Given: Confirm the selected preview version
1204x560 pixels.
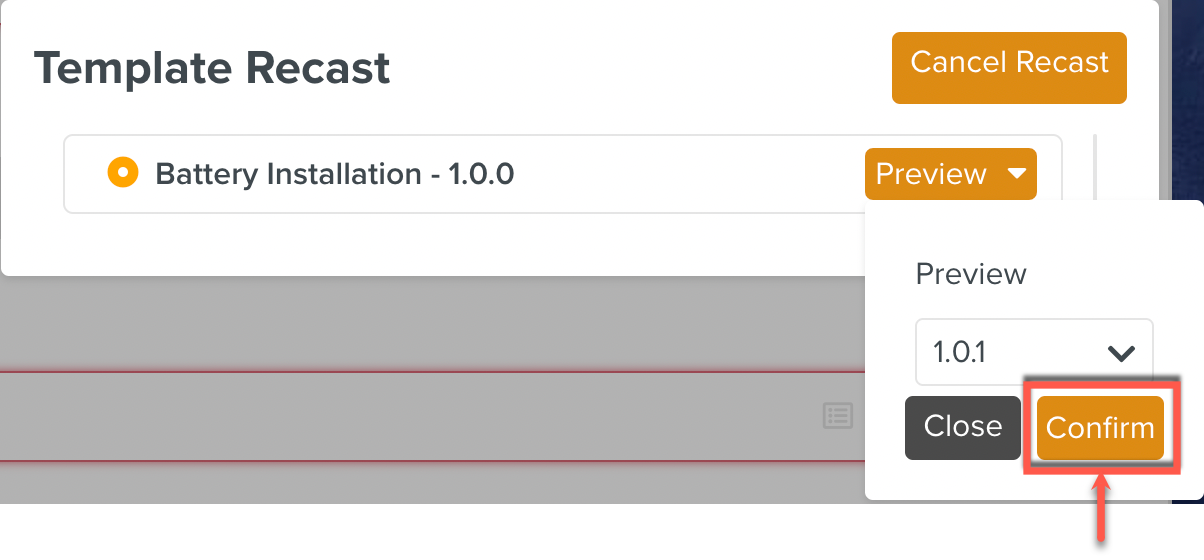Looking at the screenshot, I should pos(1100,428).
